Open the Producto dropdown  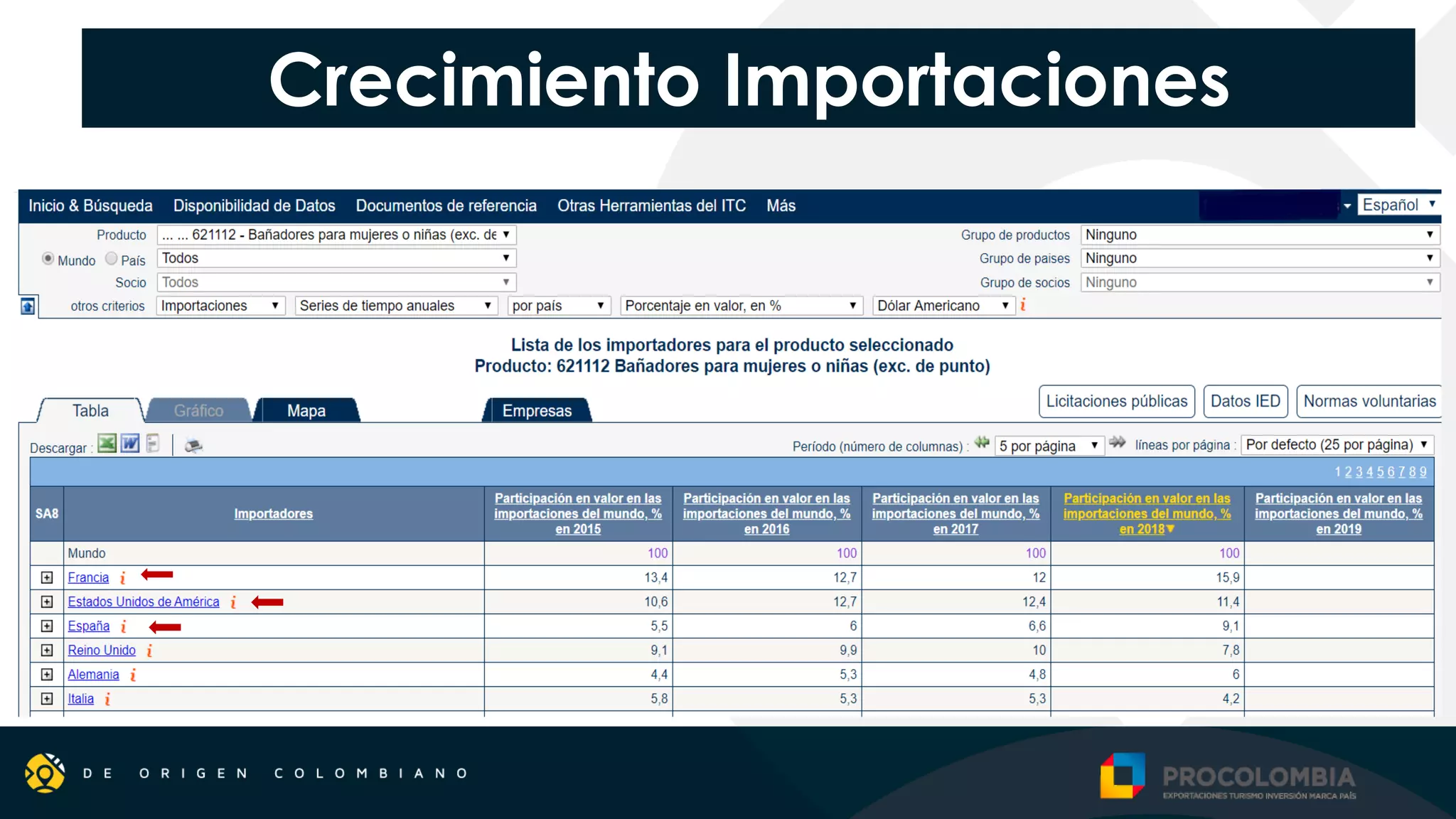pyautogui.click(x=336, y=235)
